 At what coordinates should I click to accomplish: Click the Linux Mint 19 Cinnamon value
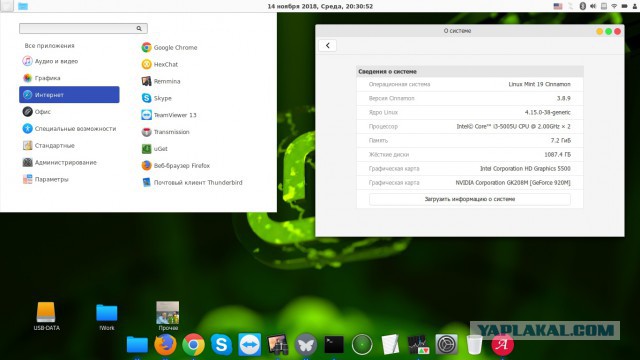(539, 84)
